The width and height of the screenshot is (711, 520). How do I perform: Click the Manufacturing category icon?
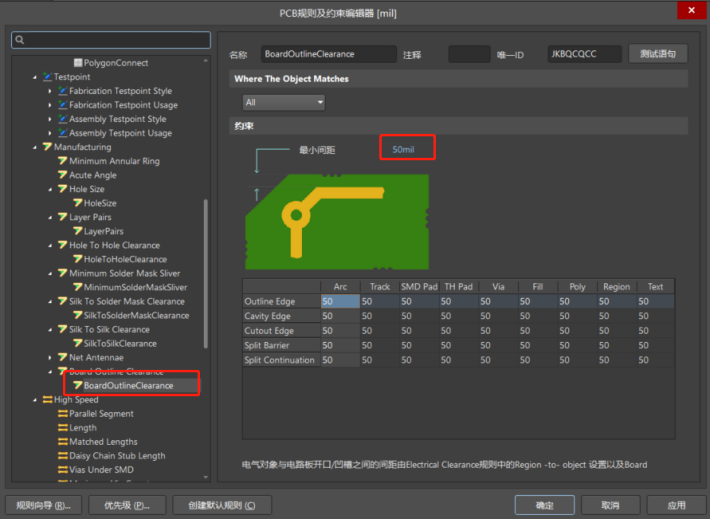(x=46, y=147)
